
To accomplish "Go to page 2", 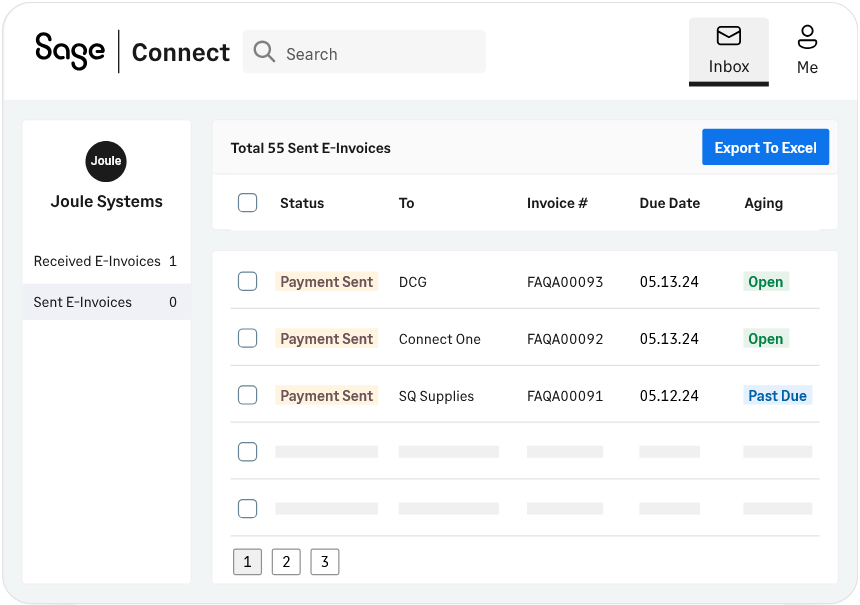I will point(286,562).
